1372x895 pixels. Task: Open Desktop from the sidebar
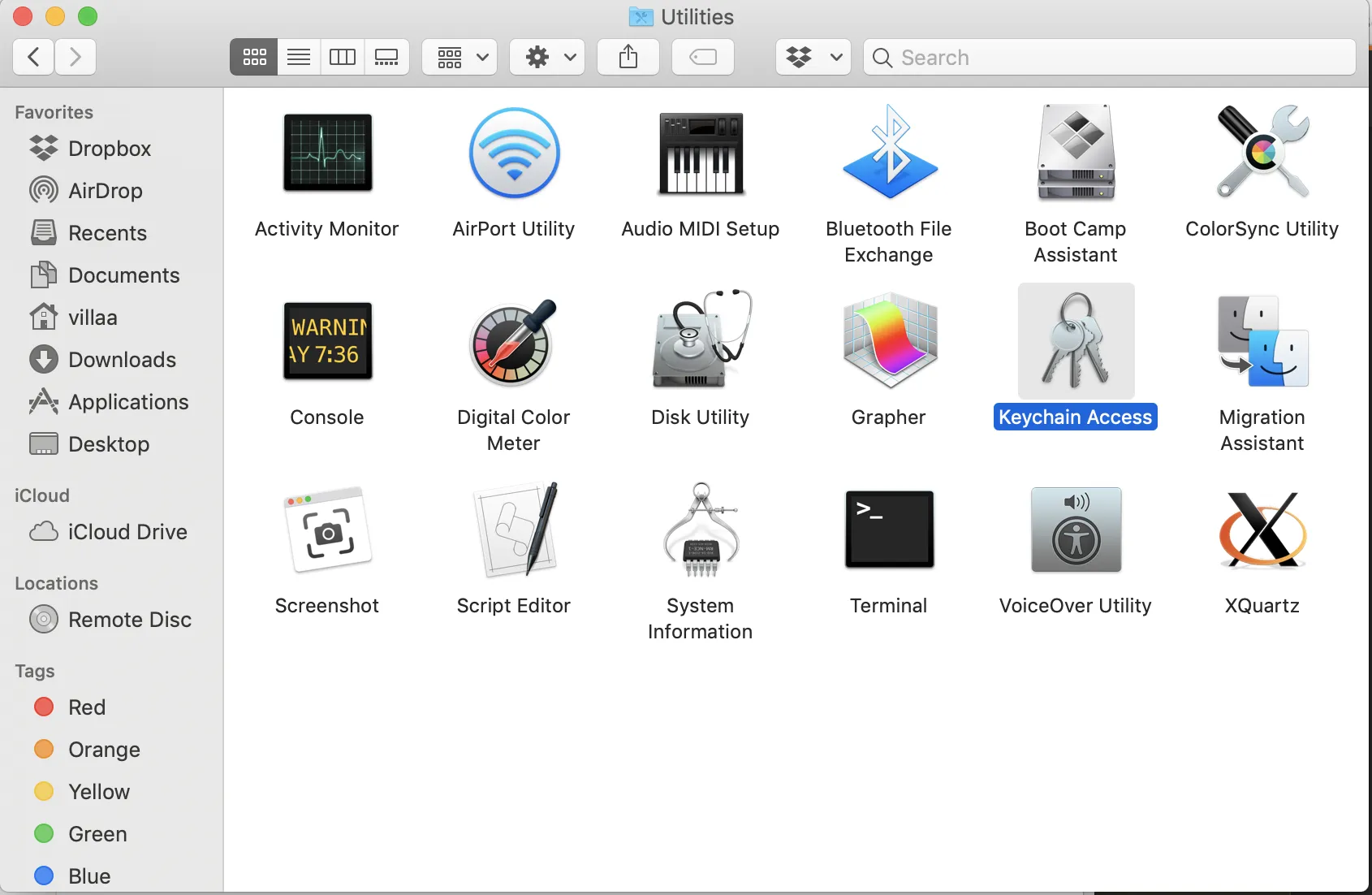111,444
